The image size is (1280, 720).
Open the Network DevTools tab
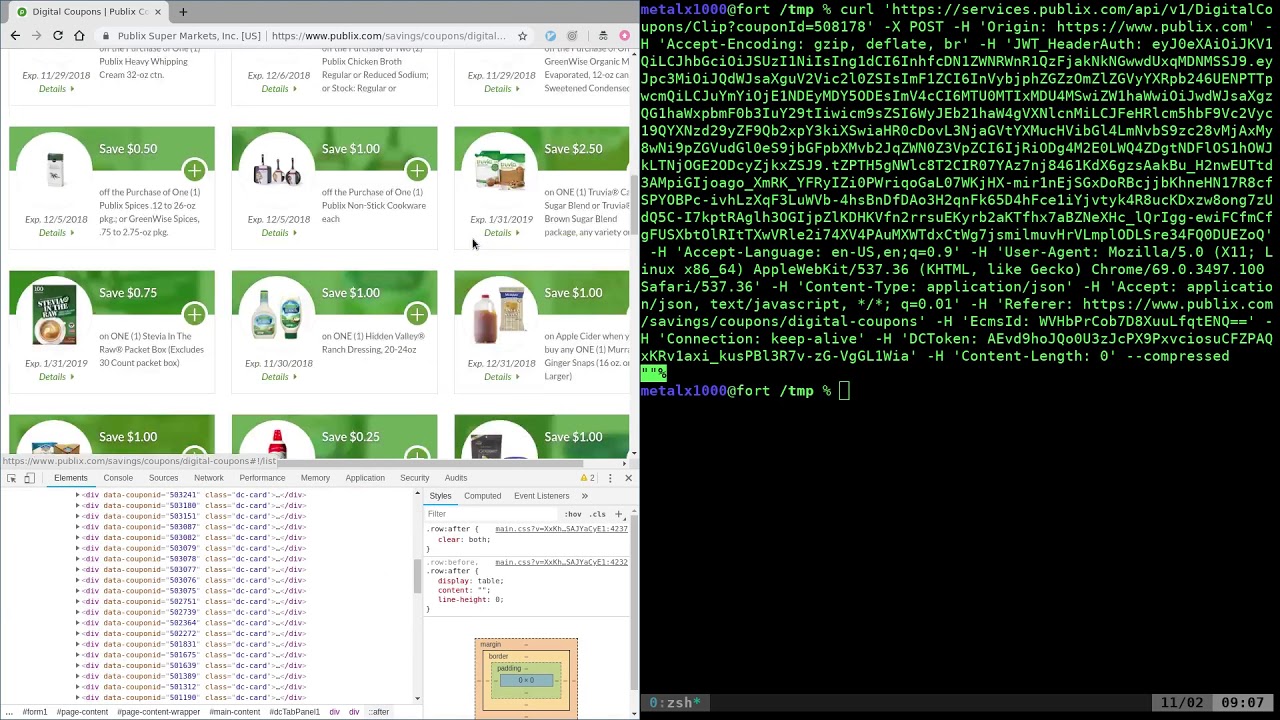click(x=209, y=478)
